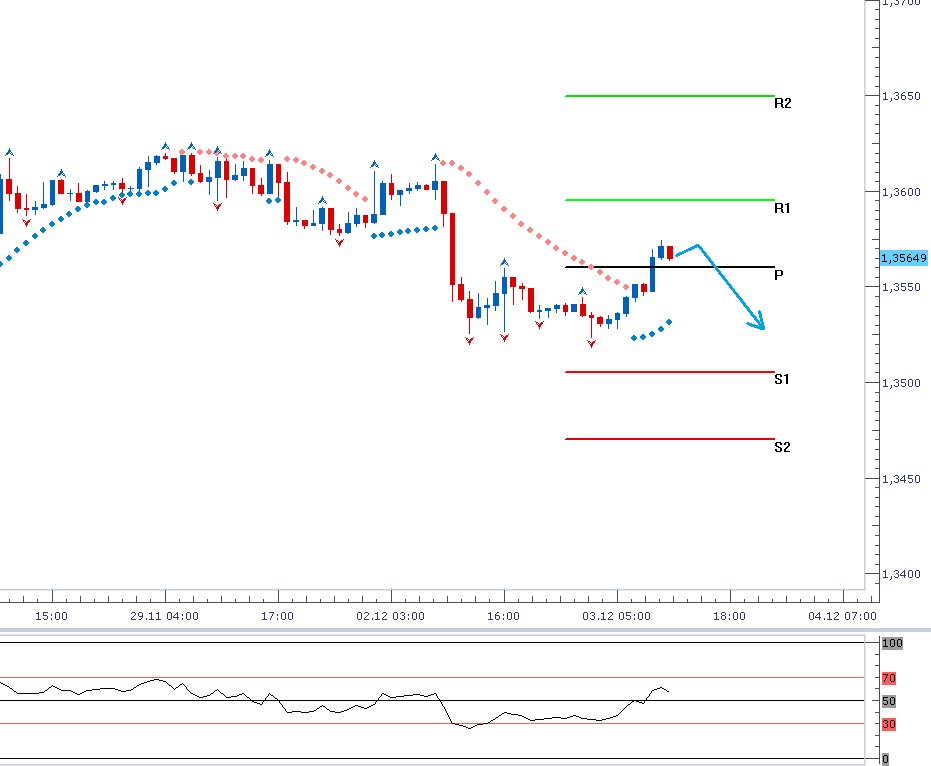
Task: Click the RSI 30 oversold label
Action: [x=889, y=724]
